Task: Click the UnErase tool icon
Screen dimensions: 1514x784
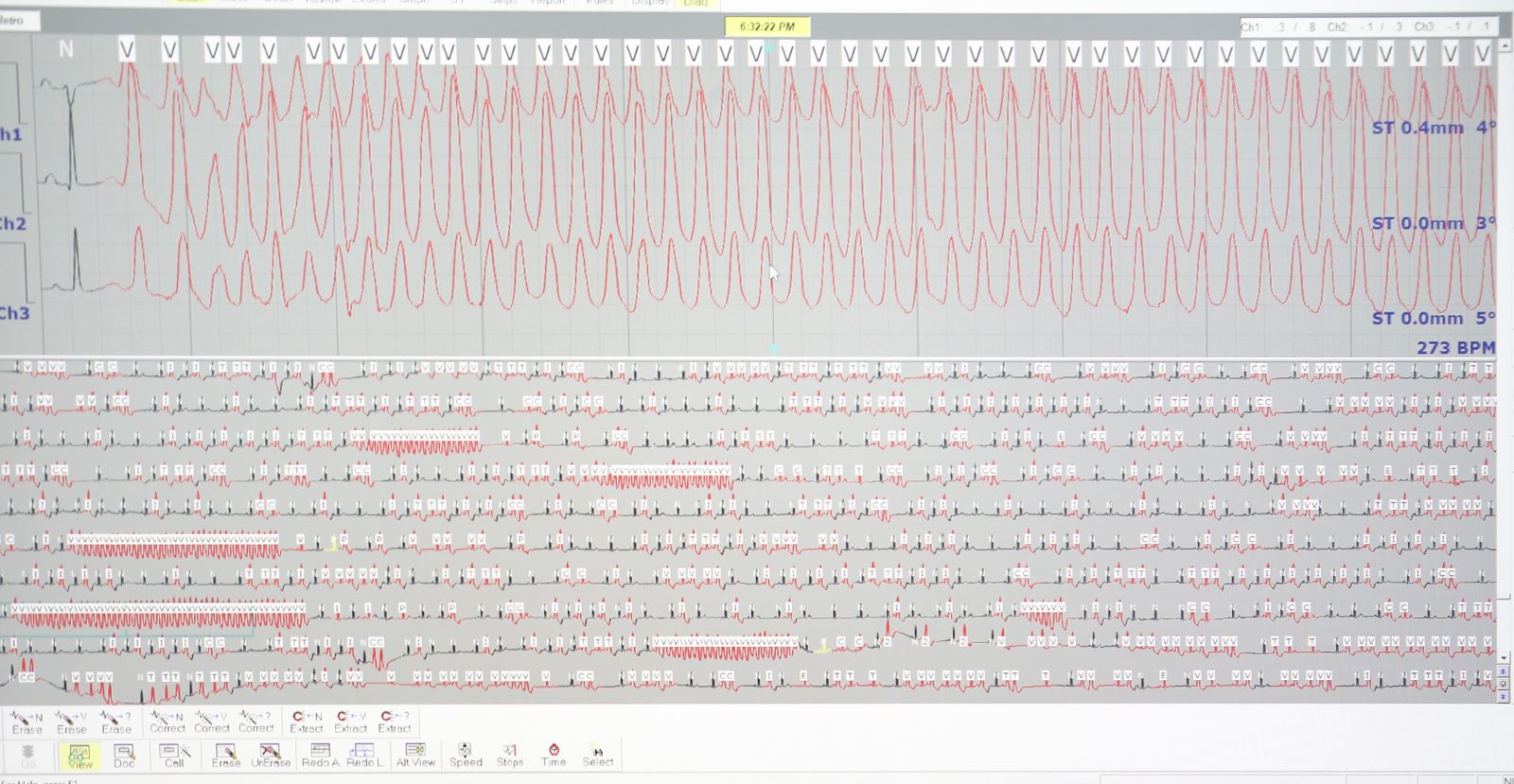Action: pos(271,756)
